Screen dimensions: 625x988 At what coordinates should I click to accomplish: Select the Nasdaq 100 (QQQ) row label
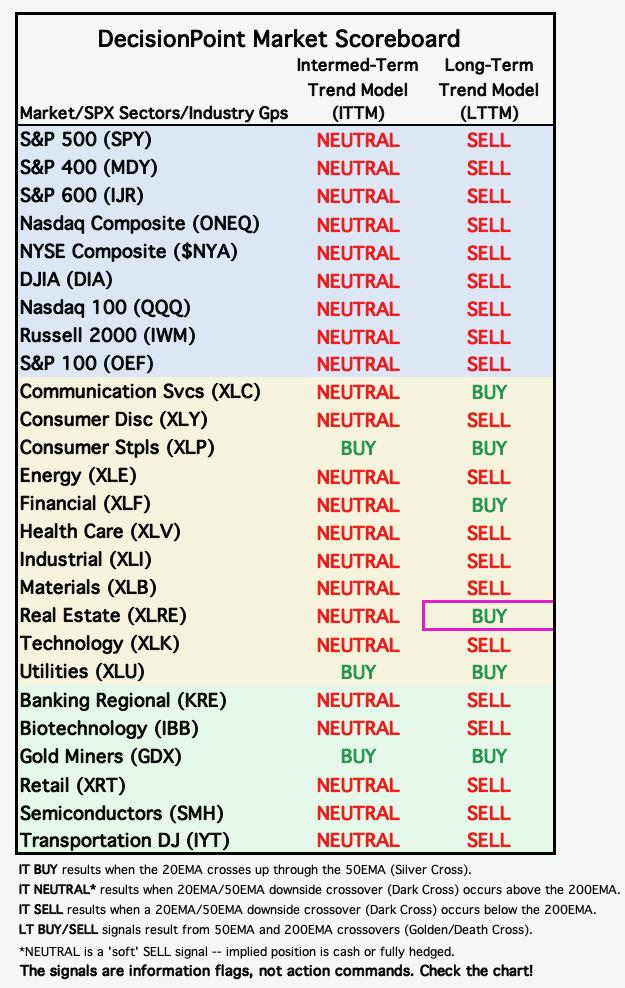coord(105,307)
